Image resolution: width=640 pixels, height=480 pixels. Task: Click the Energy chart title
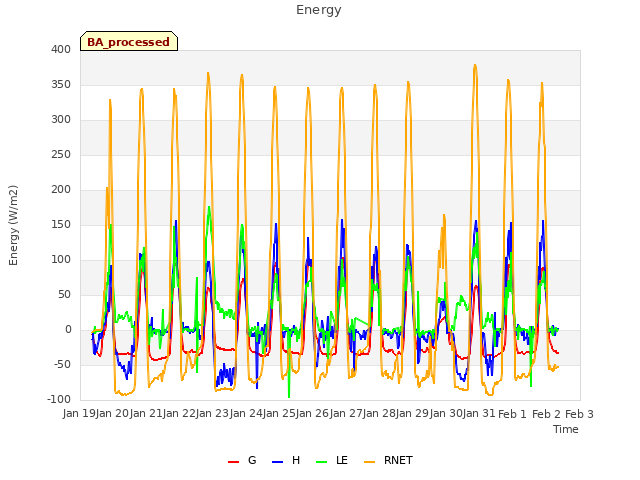click(319, 10)
